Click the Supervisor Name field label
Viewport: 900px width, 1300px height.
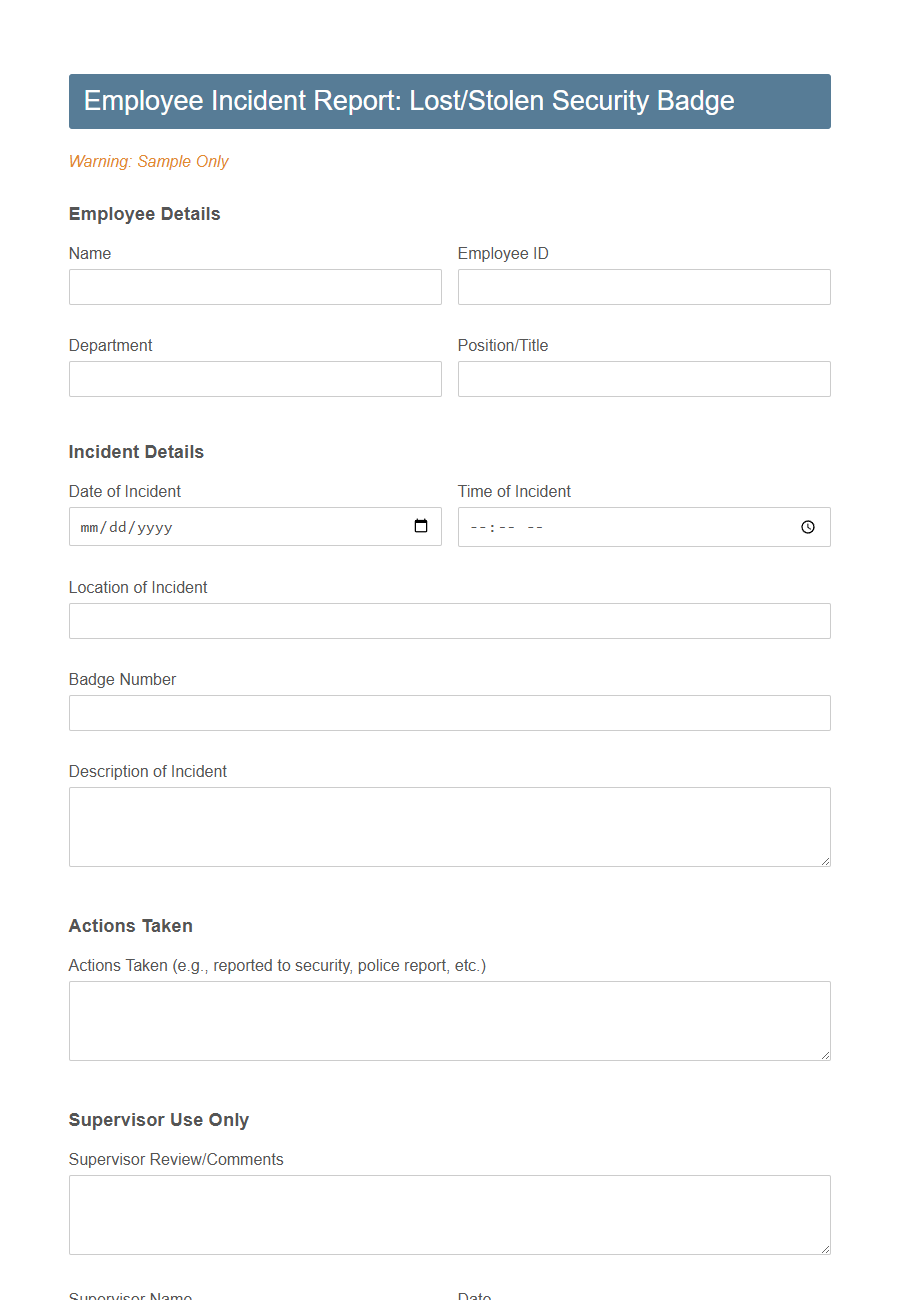click(x=130, y=1296)
